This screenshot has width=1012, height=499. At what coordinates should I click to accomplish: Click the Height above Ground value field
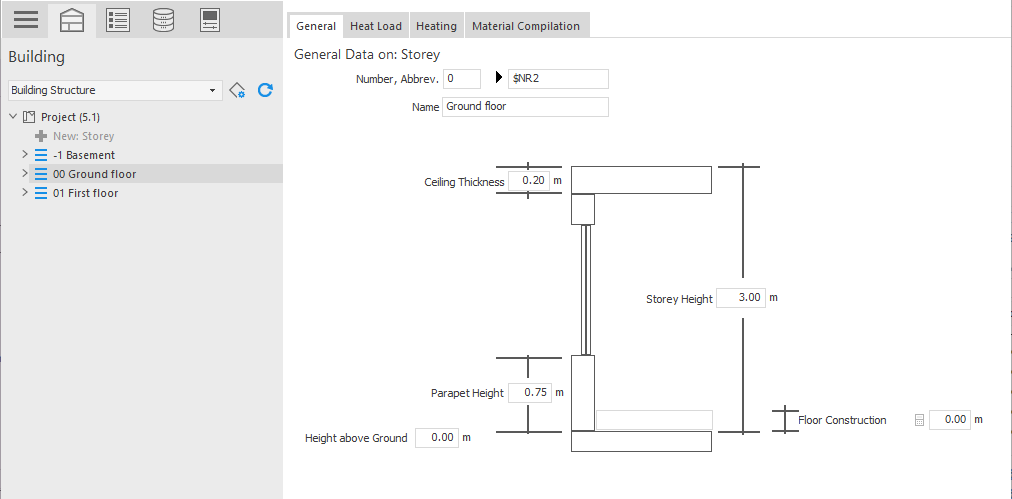[437, 437]
